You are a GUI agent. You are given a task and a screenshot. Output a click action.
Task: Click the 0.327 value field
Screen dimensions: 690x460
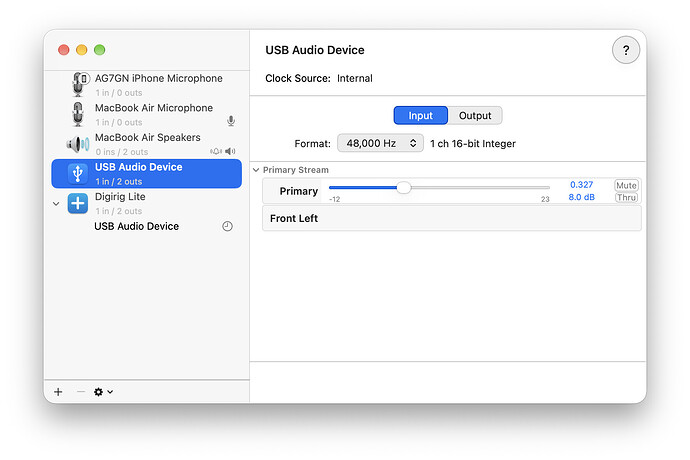581,185
